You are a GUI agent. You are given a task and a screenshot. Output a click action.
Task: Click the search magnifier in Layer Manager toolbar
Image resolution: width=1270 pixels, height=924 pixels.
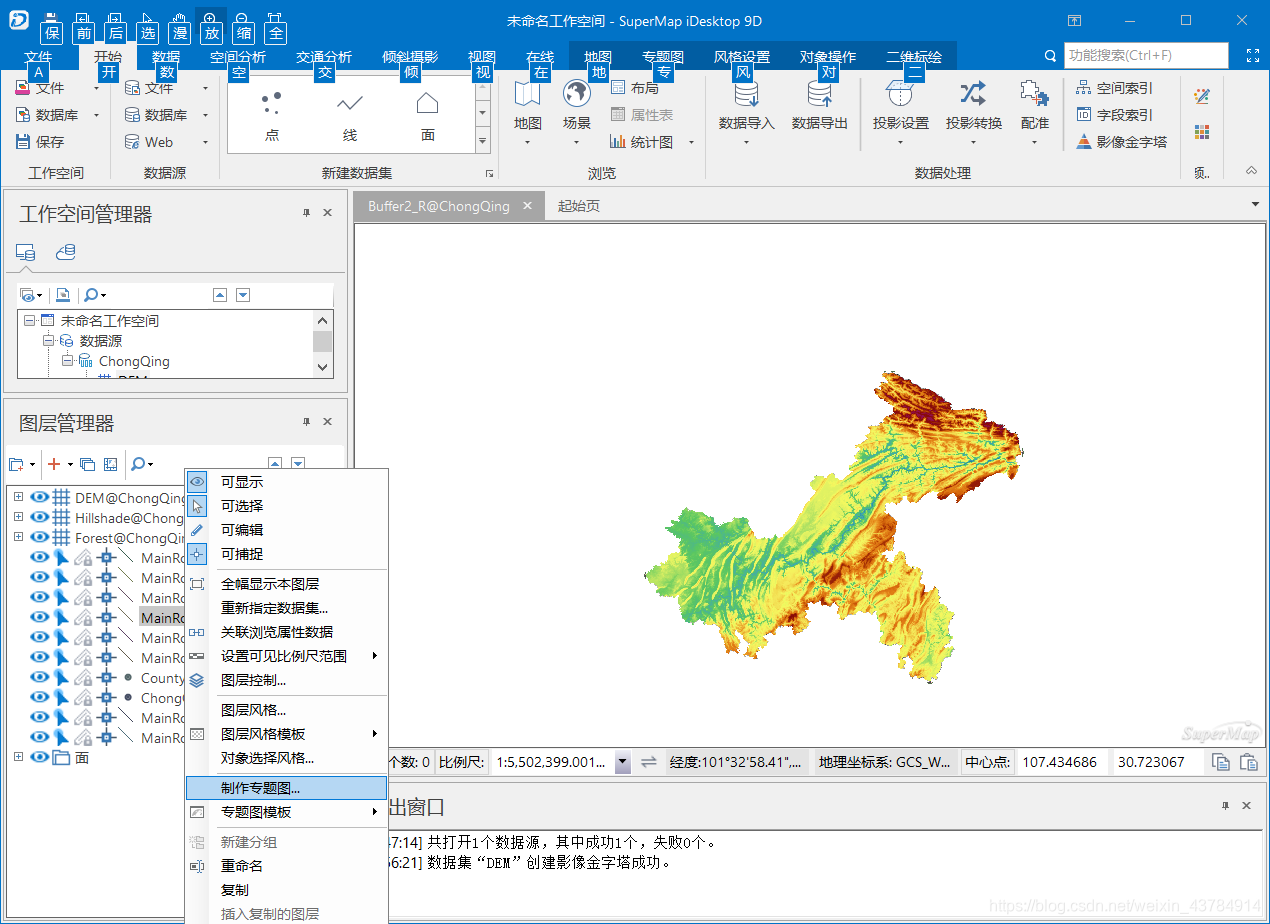pyautogui.click(x=138, y=464)
